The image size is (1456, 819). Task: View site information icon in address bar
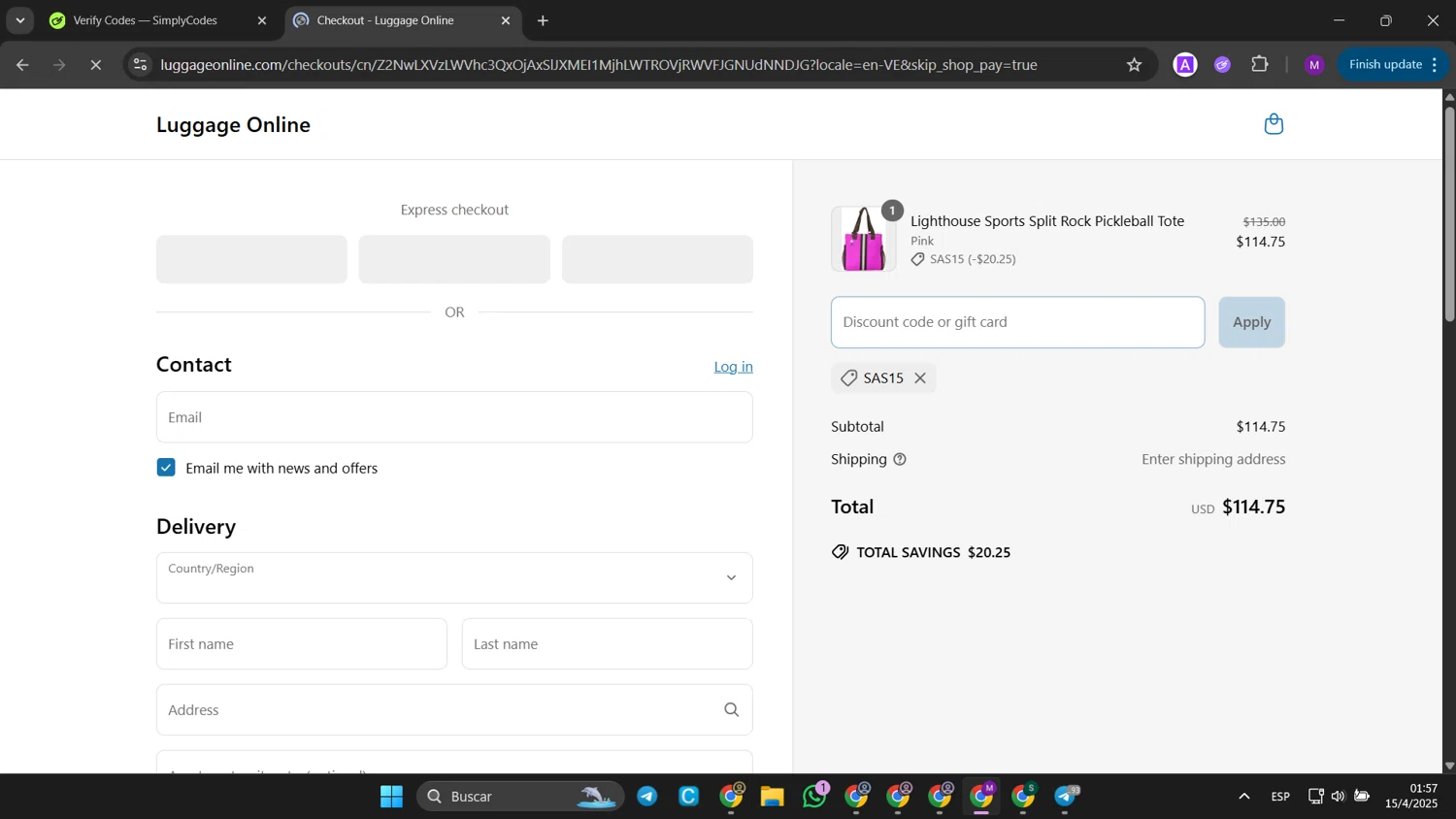click(x=141, y=65)
